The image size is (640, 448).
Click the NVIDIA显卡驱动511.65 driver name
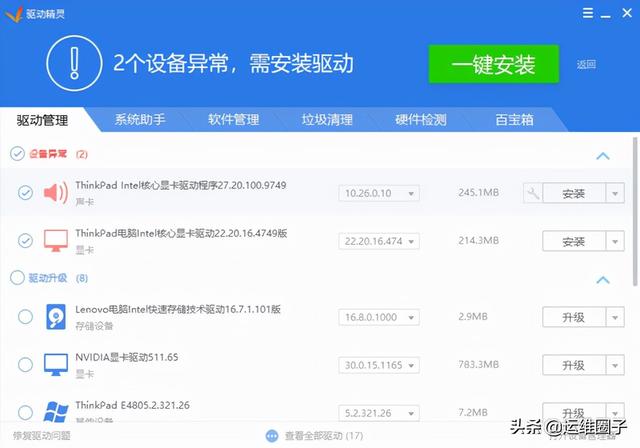pyautogui.click(x=127, y=357)
